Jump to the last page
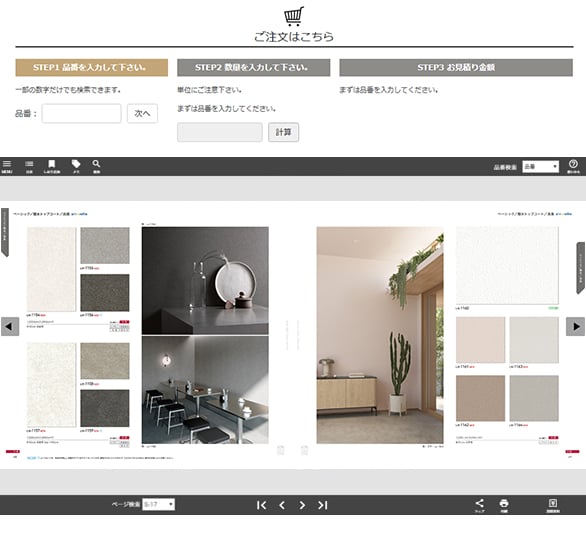 [x=323, y=505]
